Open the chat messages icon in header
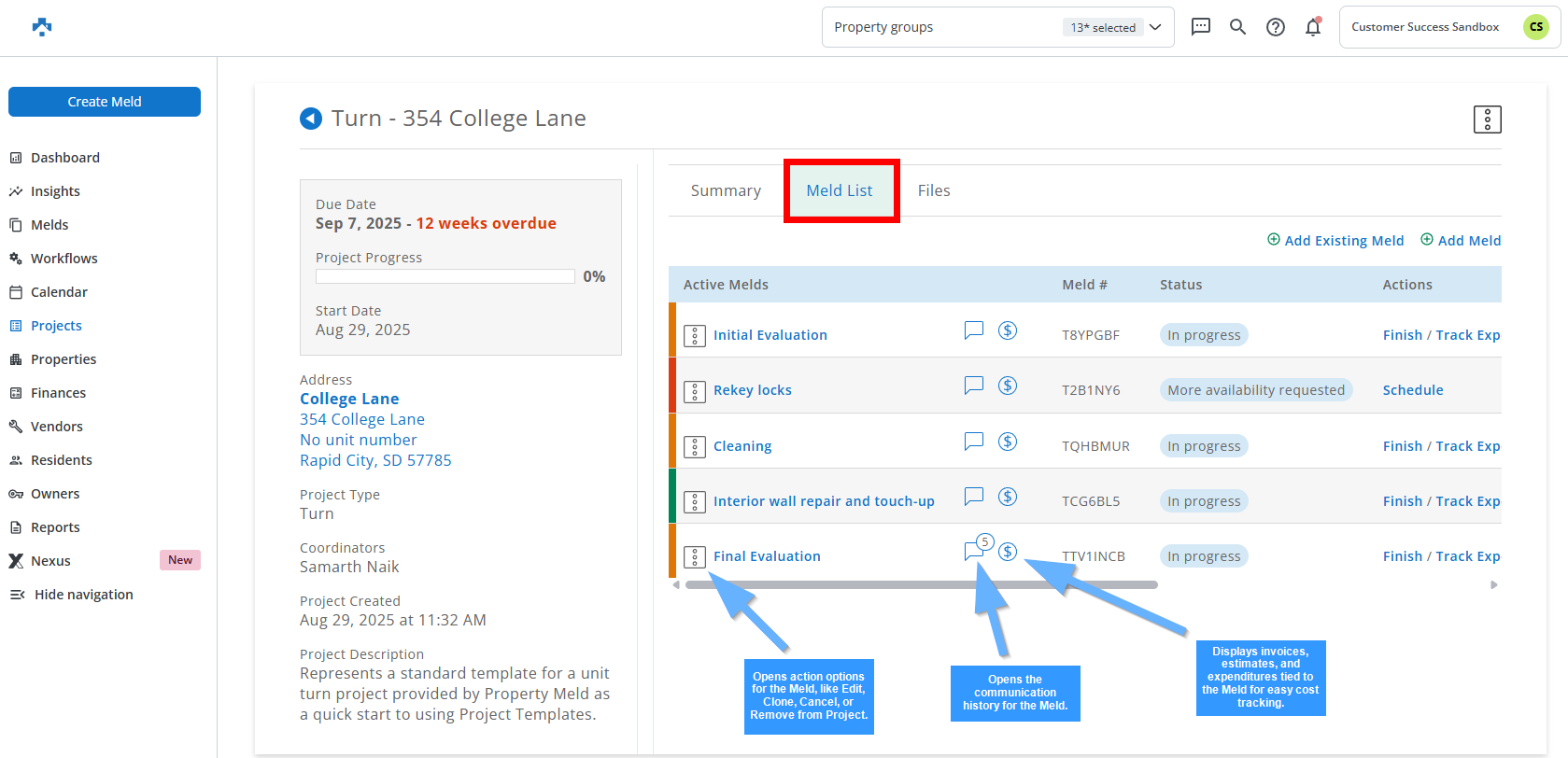The height and width of the screenshot is (758, 1568). click(1201, 27)
